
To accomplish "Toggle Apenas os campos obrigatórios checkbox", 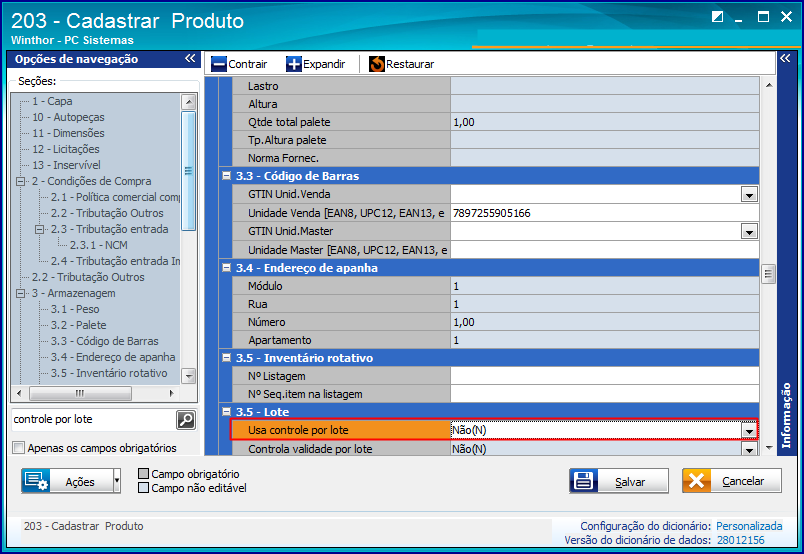I will pyautogui.click(x=18, y=448).
